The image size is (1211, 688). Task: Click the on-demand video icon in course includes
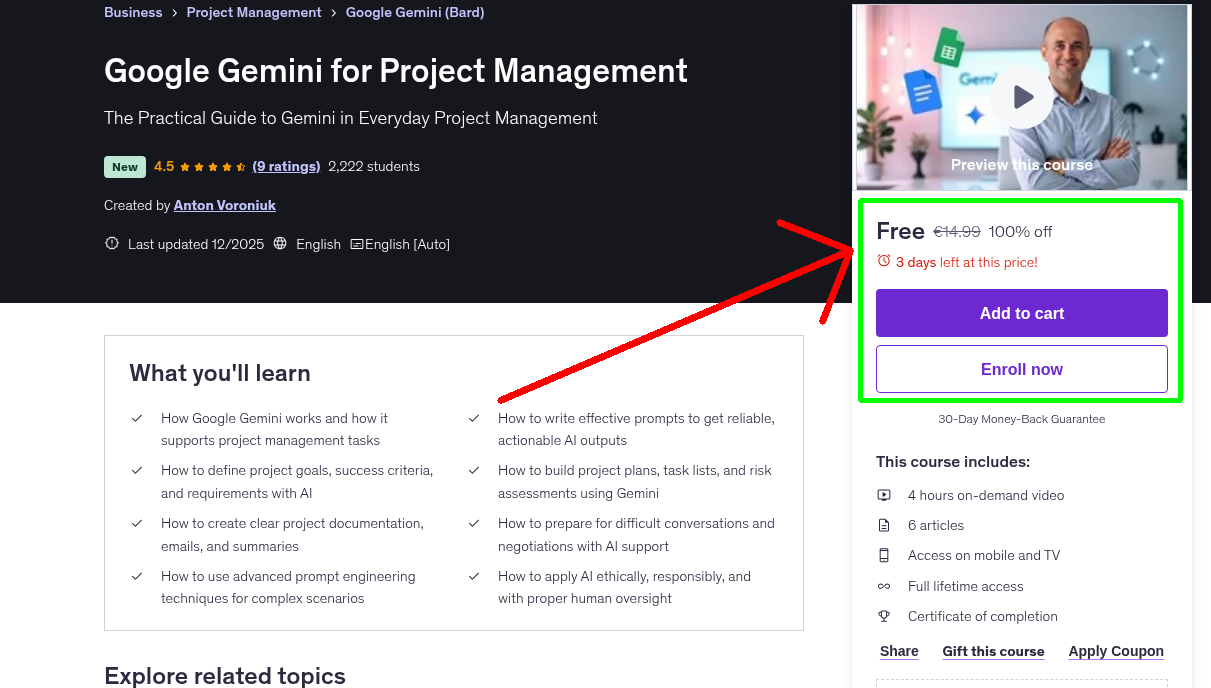(x=884, y=494)
